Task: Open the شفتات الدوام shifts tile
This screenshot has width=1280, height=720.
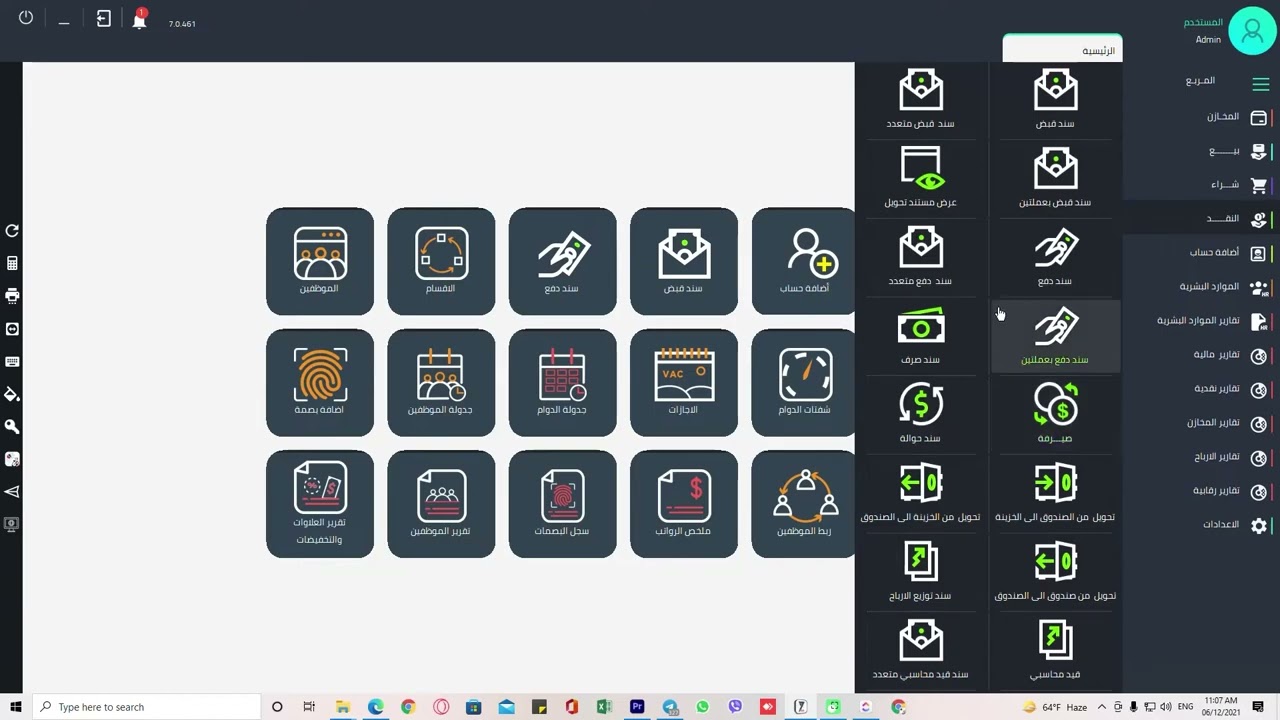Action: [x=804, y=382]
